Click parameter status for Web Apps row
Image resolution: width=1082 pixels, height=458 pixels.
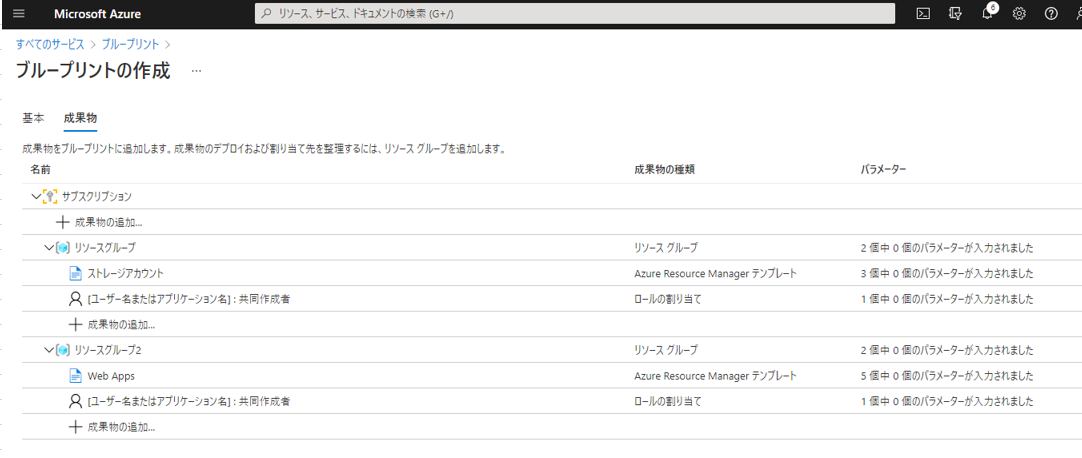pyautogui.click(x=947, y=376)
